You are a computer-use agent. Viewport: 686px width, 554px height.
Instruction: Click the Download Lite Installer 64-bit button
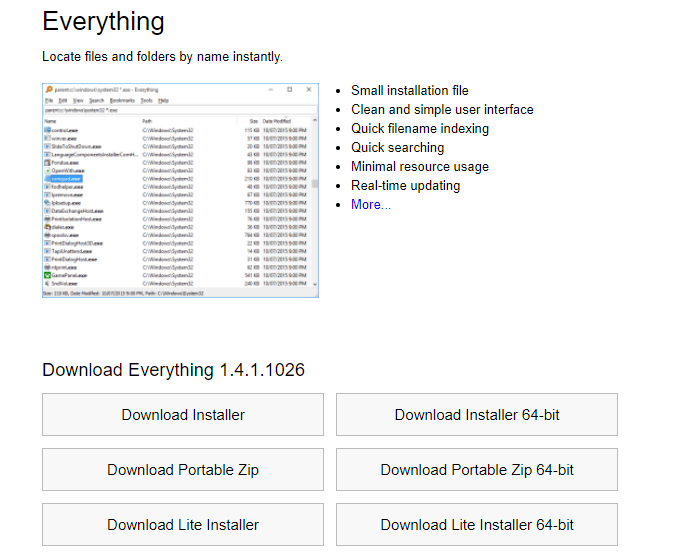[x=477, y=525]
